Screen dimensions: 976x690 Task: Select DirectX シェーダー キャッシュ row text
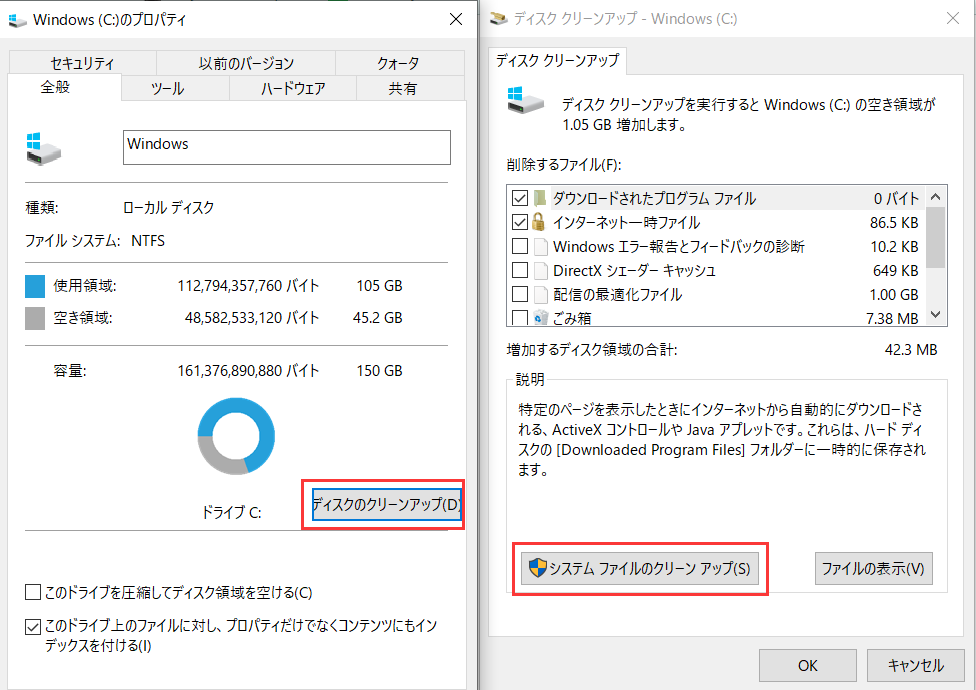tap(634, 271)
